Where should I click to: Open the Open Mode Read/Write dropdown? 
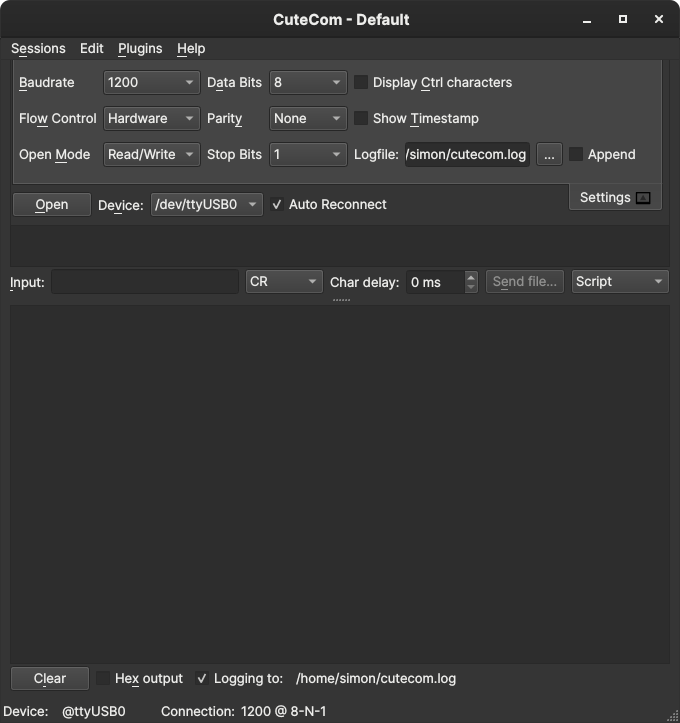[x=152, y=154]
